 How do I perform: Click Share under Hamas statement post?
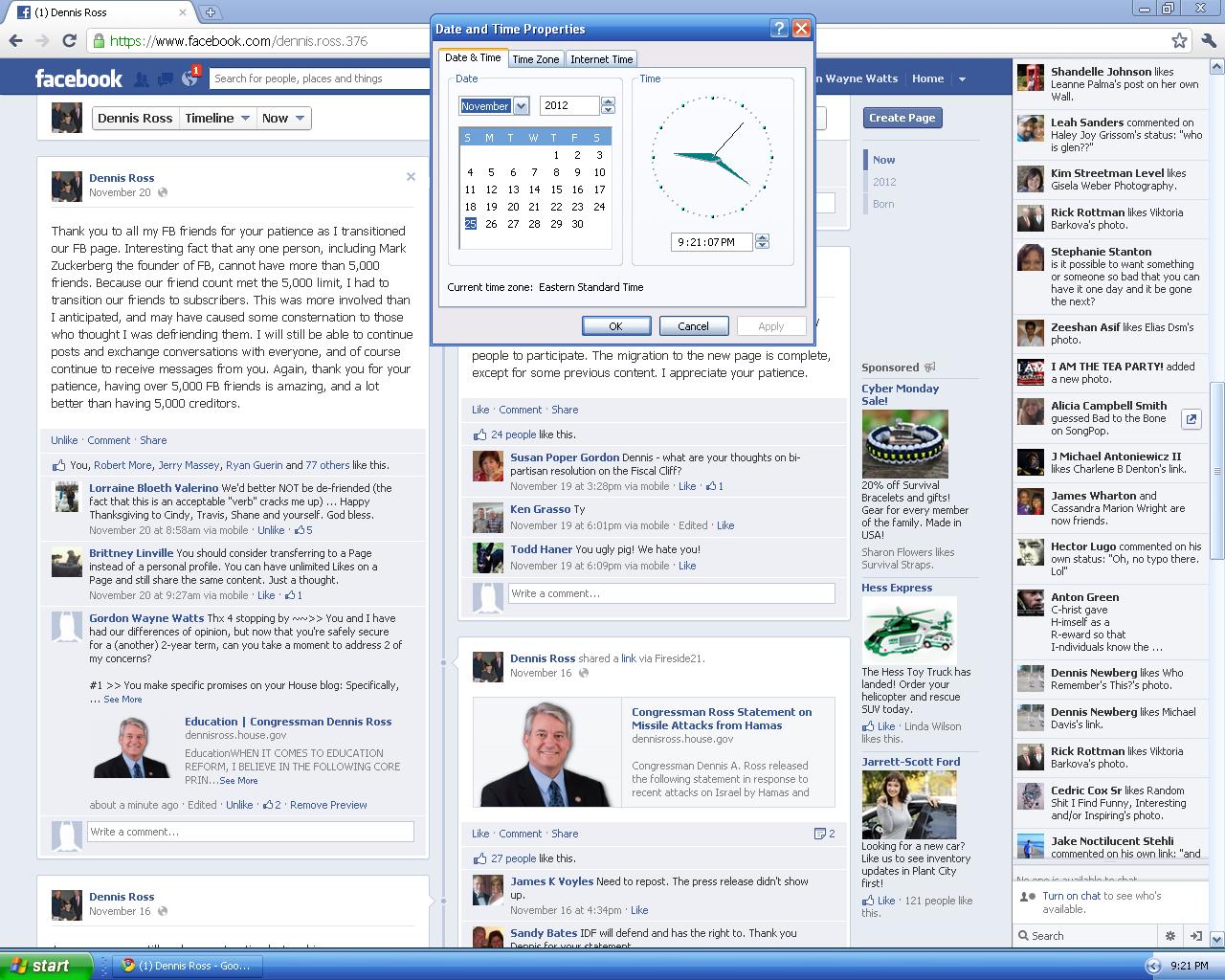point(565,834)
